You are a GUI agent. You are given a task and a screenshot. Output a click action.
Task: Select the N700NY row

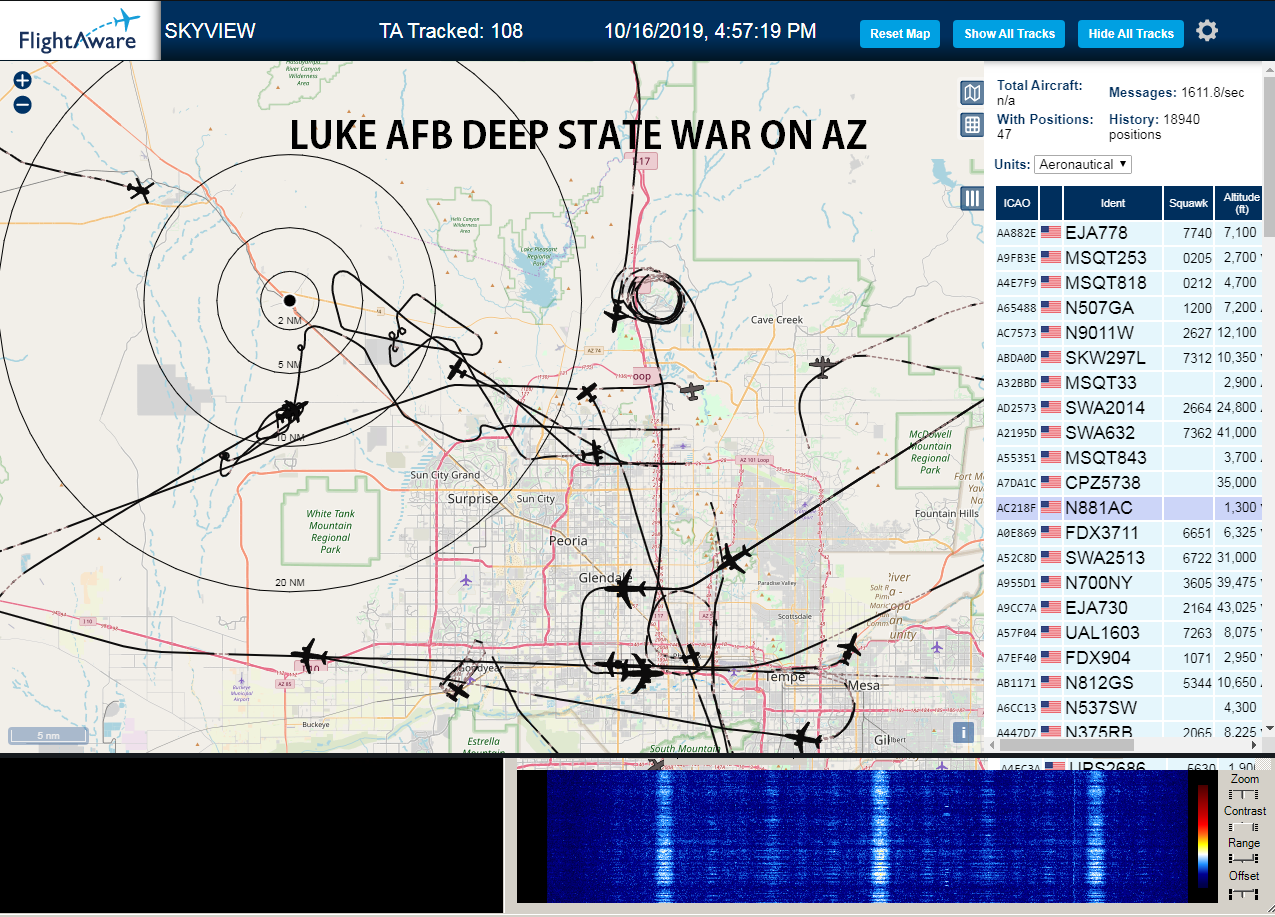click(1130, 582)
